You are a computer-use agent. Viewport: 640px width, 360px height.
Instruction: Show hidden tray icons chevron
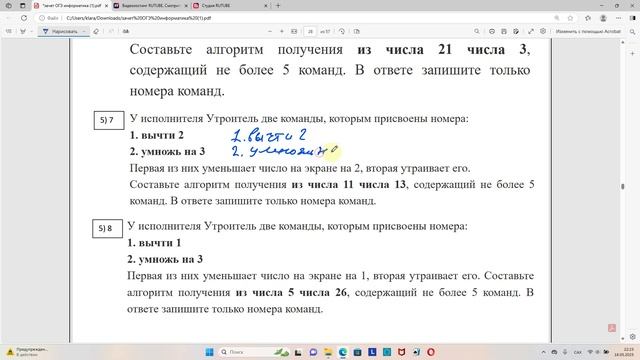coord(543,352)
